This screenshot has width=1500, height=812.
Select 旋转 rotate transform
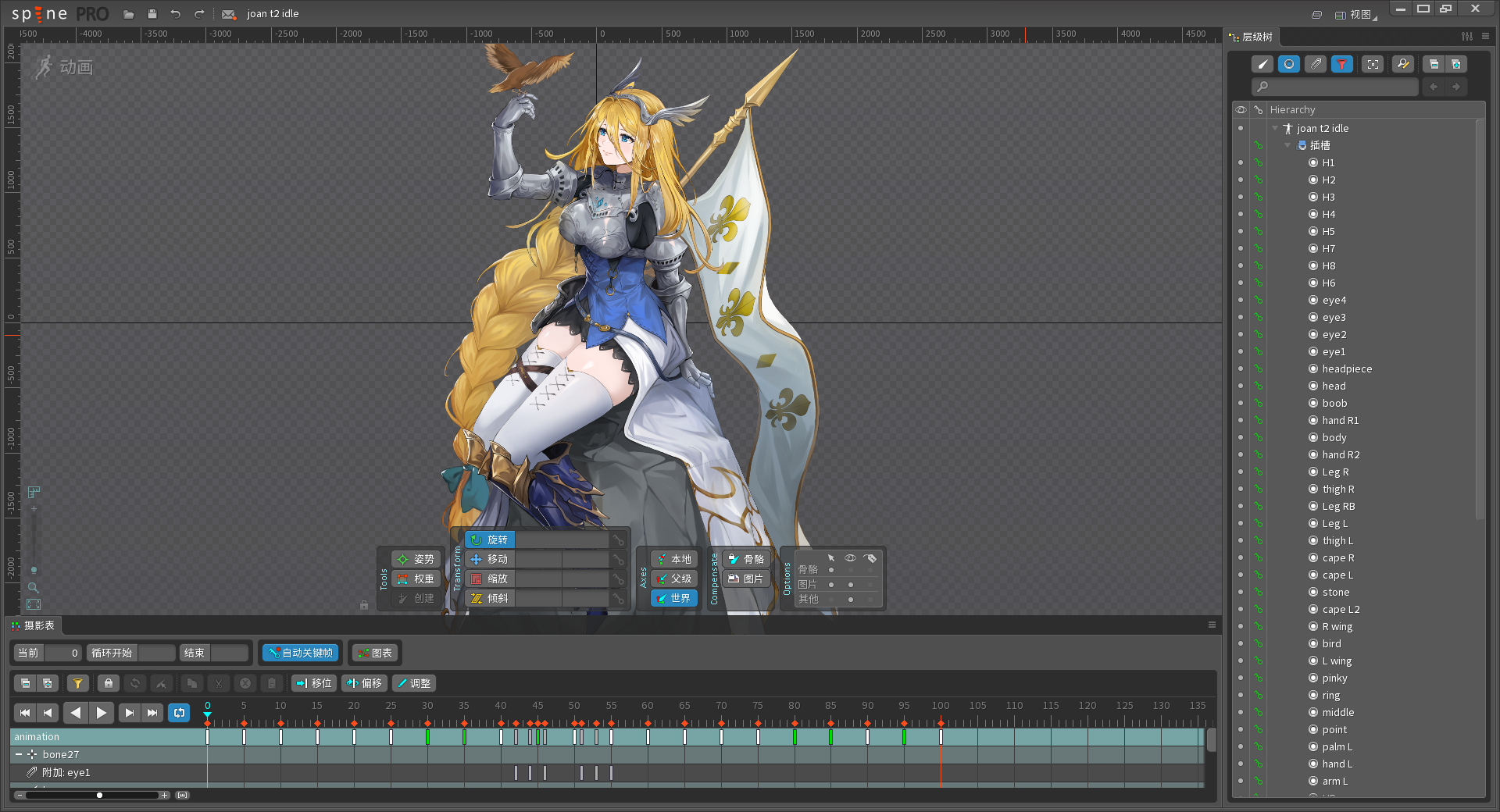click(x=490, y=540)
